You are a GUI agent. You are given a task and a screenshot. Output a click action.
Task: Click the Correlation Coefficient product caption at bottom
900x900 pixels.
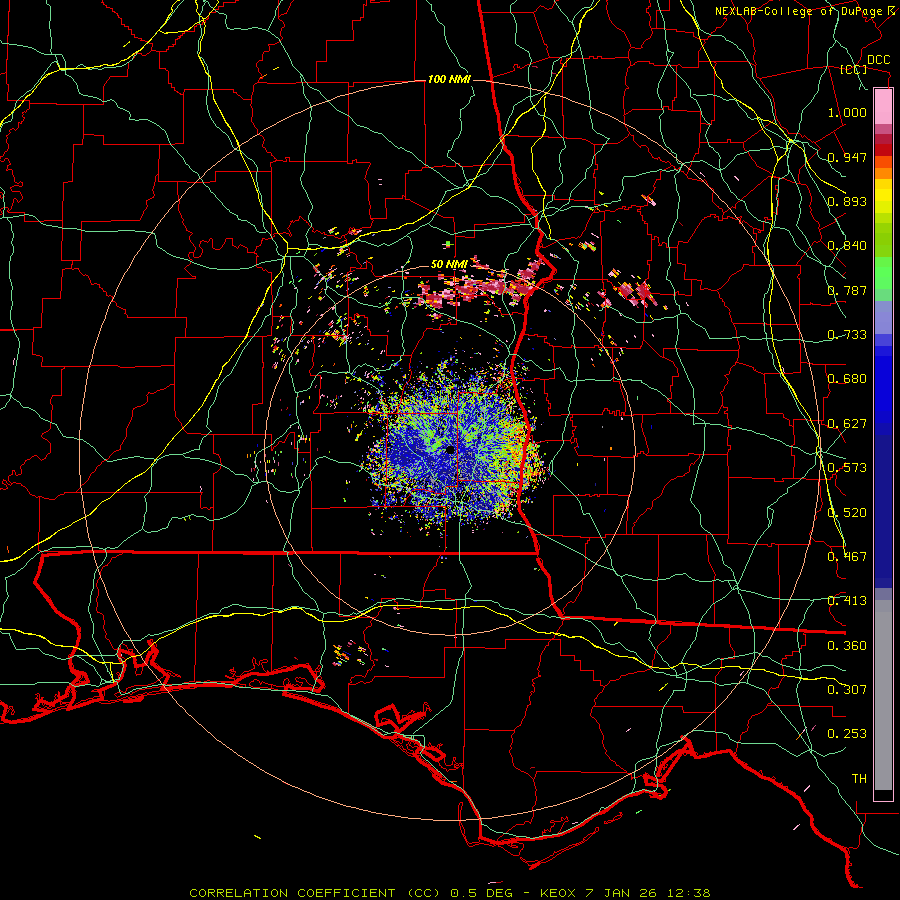click(x=450, y=893)
